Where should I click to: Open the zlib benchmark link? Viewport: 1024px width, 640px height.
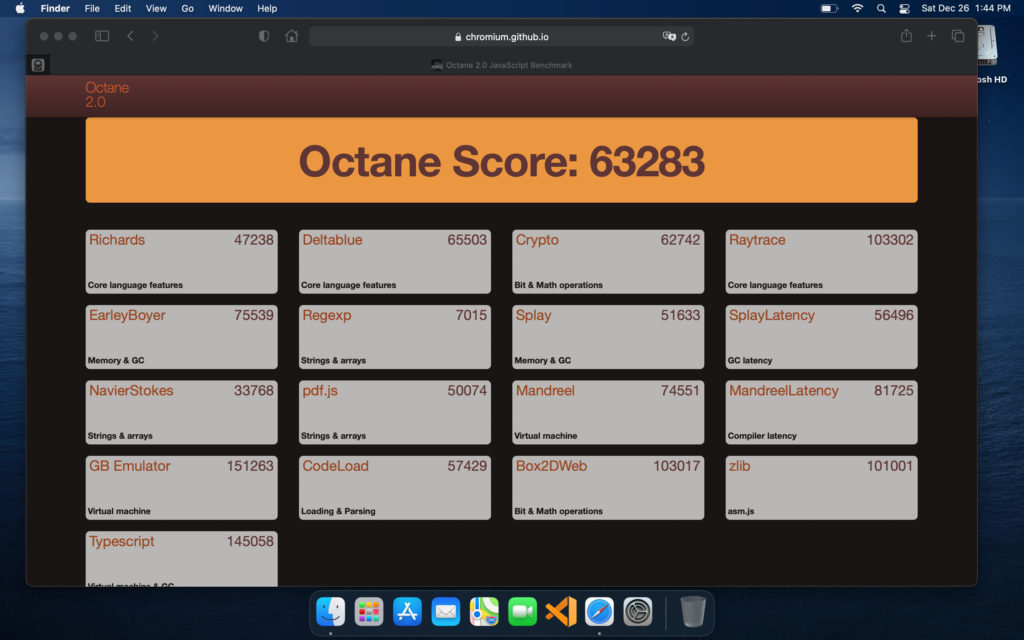(740, 466)
